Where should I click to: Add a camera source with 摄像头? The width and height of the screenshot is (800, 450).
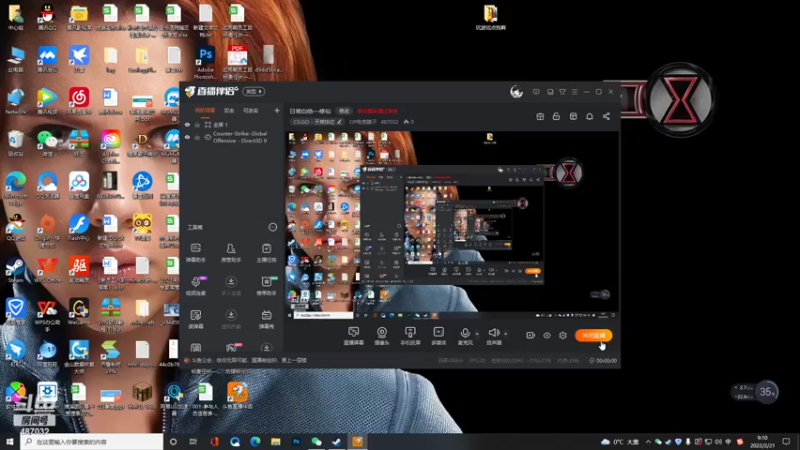coord(382,336)
